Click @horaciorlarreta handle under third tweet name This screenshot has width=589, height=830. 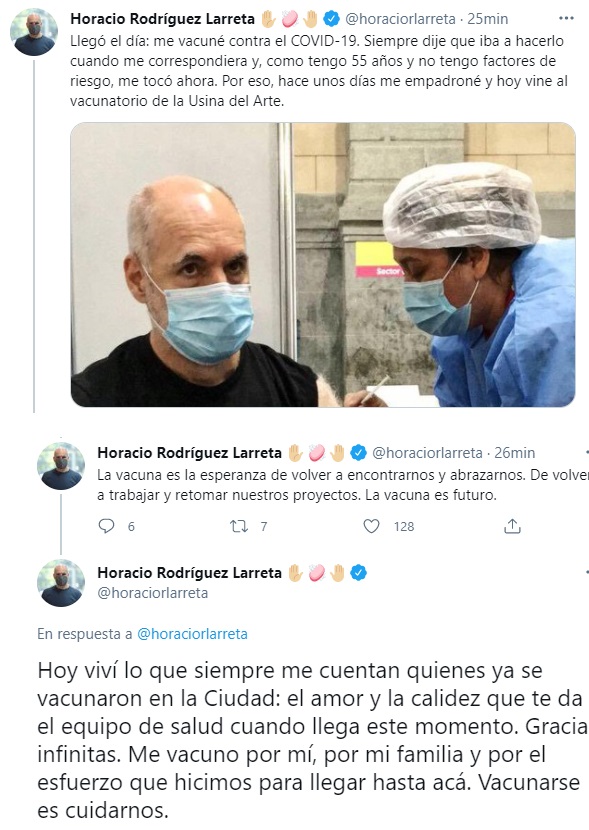pos(152,593)
